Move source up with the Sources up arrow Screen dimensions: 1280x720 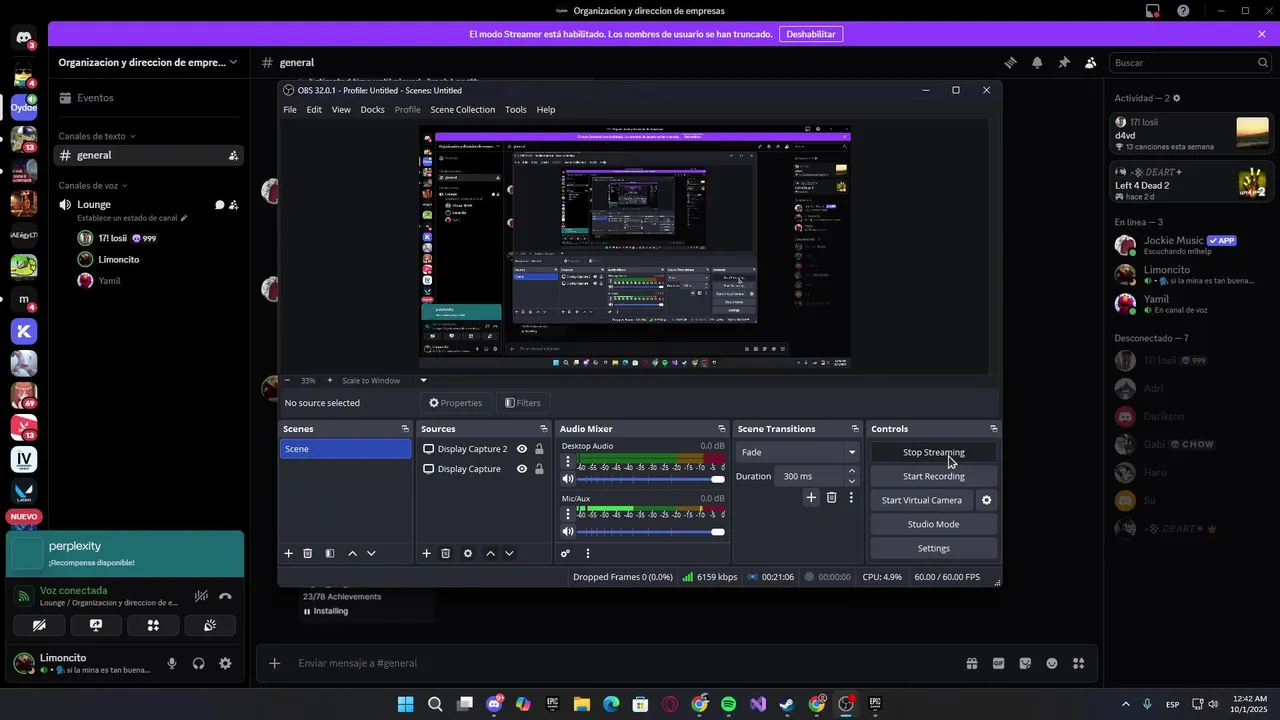pyautogui.click(x=490, y=553)
